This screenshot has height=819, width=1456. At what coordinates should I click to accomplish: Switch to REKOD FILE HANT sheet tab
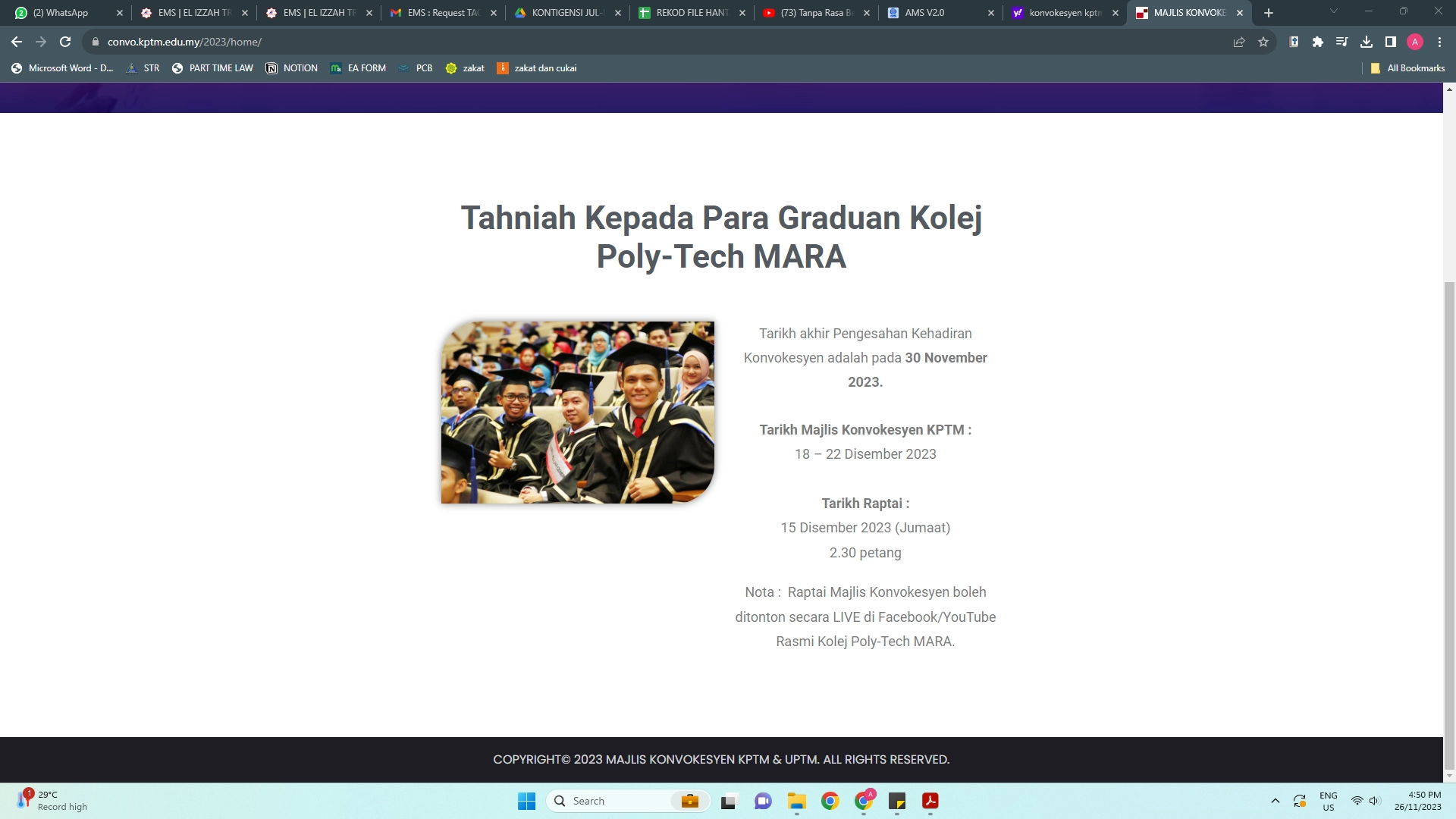point(691,13)
